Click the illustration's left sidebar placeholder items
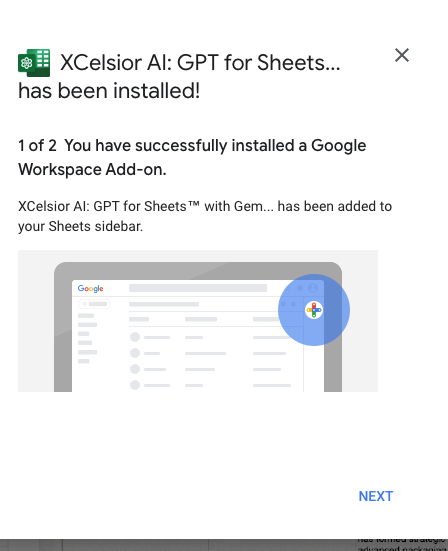The height and width of the screenshot is (551, 448). 87,338
